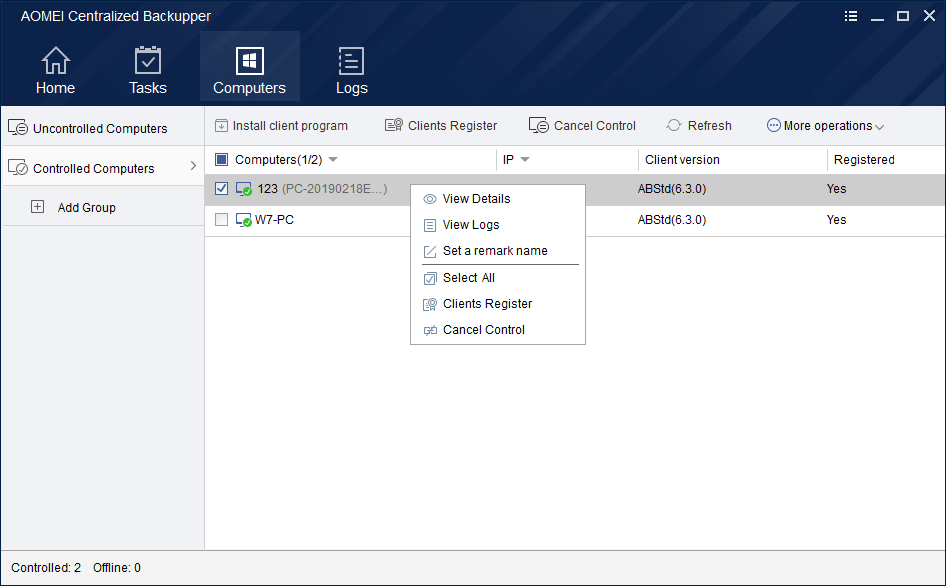Click the IP column header text
Image resolution: width=946 pixels, height=586 pixels.
(x=508, y=160)
